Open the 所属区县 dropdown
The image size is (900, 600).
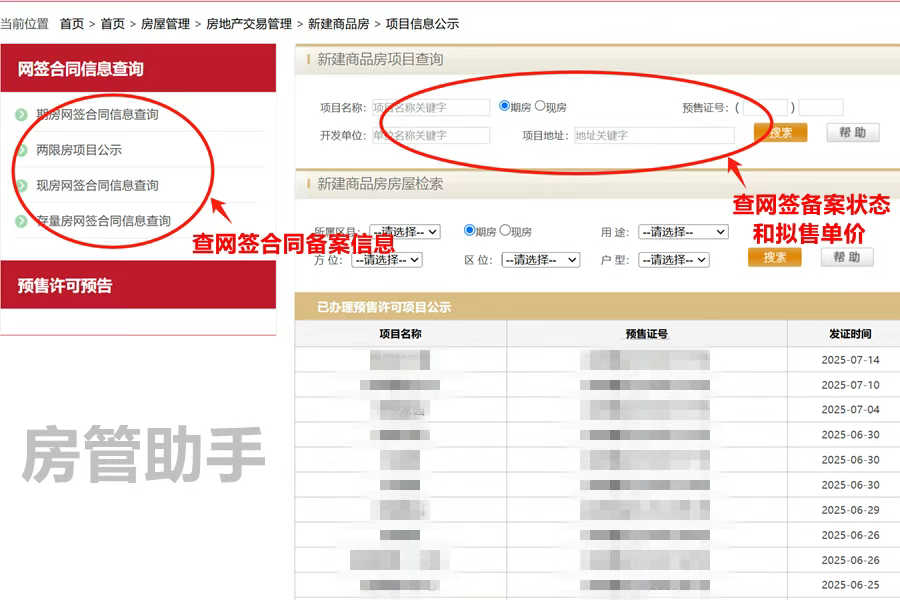(x=405, y=231)
